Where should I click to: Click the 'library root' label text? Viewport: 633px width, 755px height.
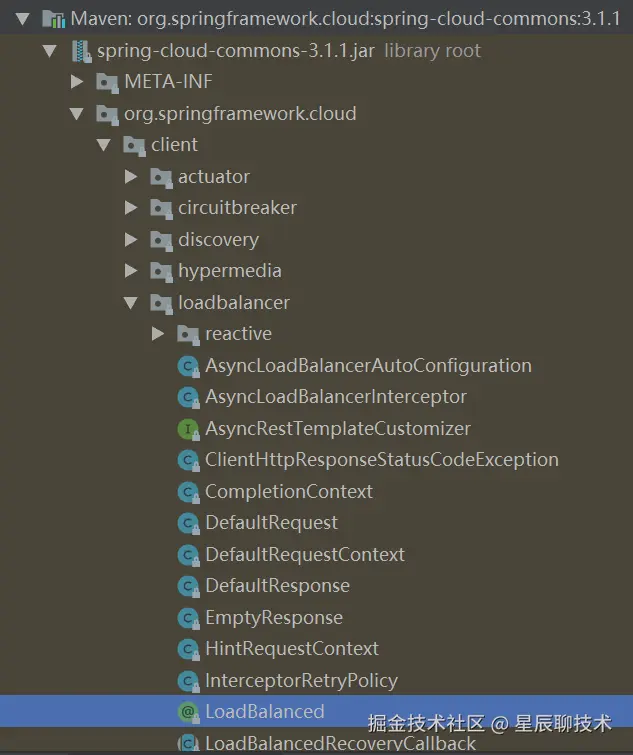pyautogui.click(x=432, y=51)
